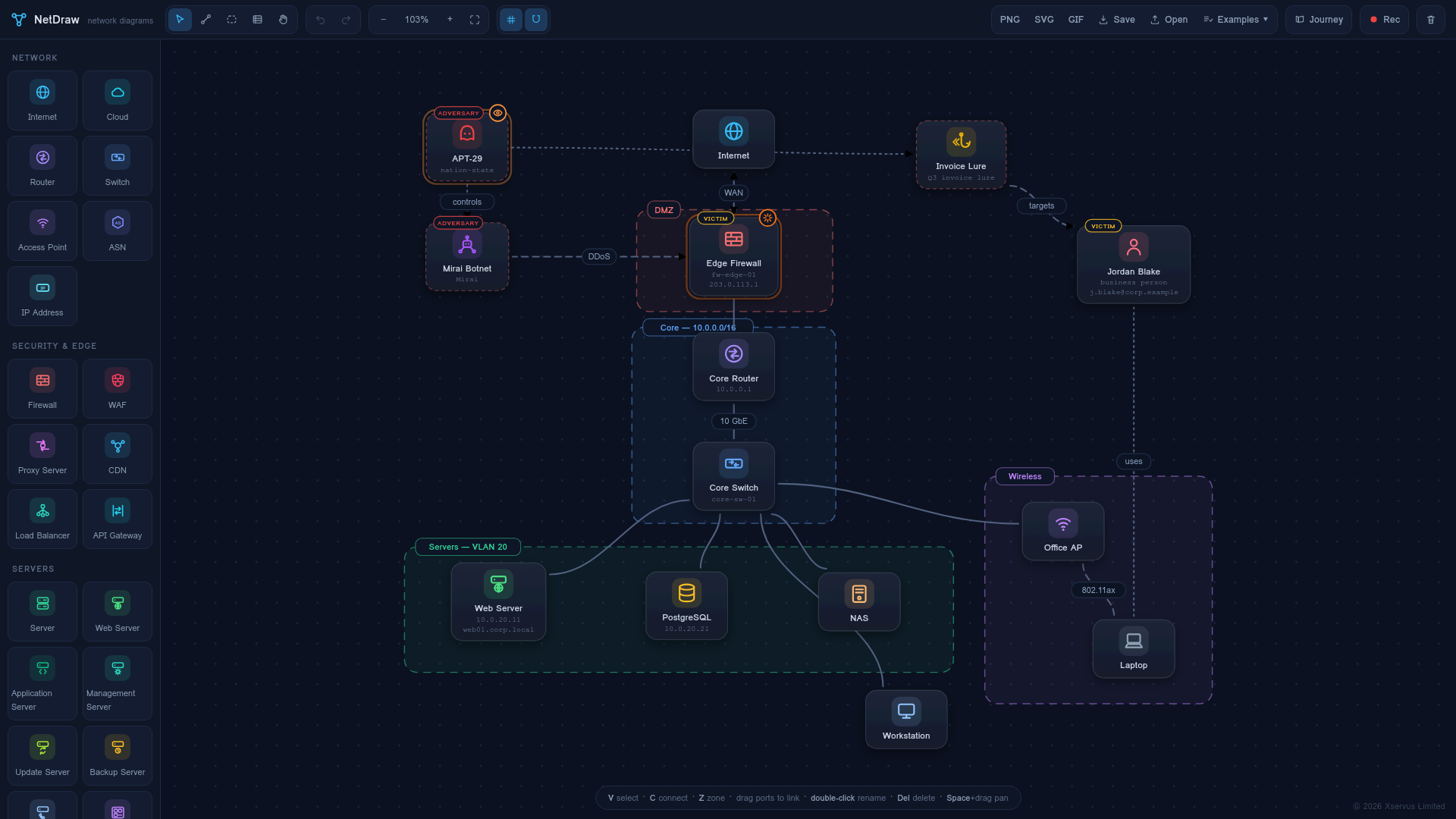Select the PostgreSQL database node
The width and height of the screenshot is (1456, 819).
686,606
